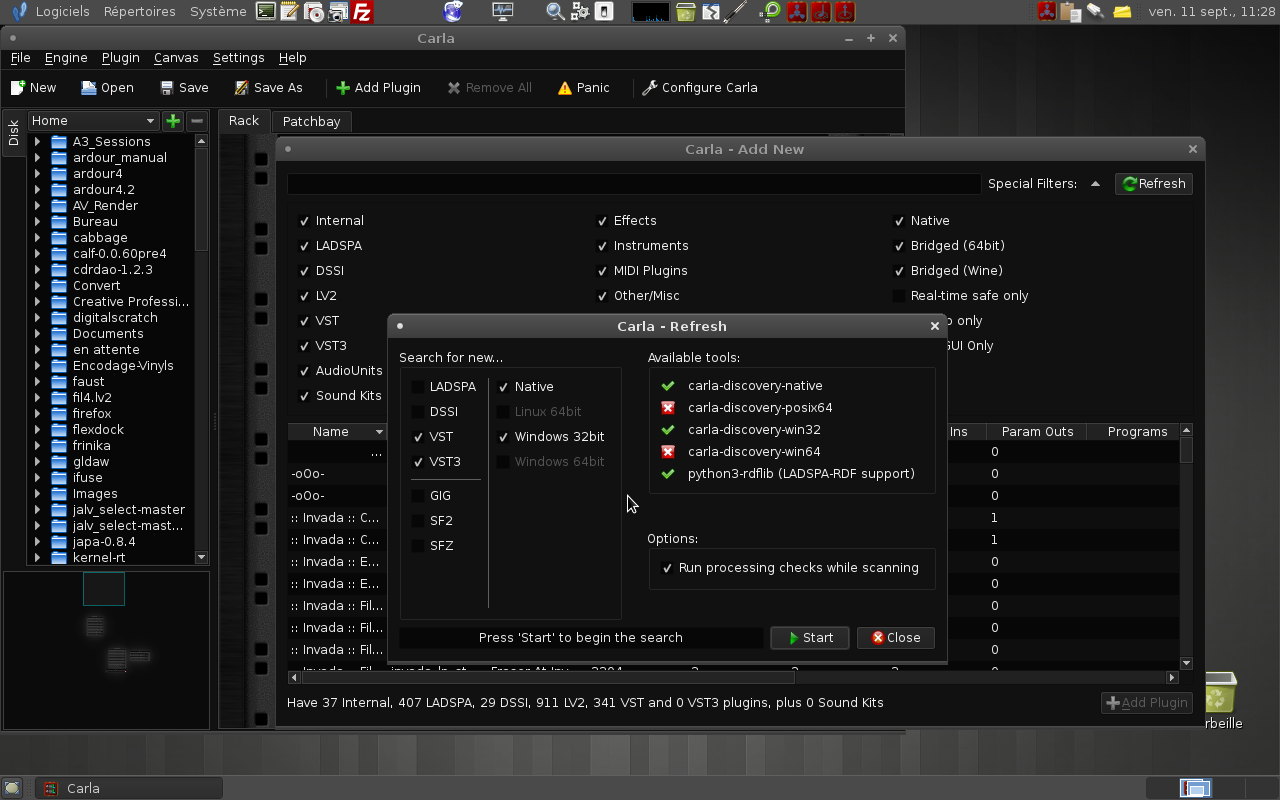The width and height of the screenshot is (1280, 800).
Task: Sort by the Param Outs column header
Action: (x=1037, y=432)
